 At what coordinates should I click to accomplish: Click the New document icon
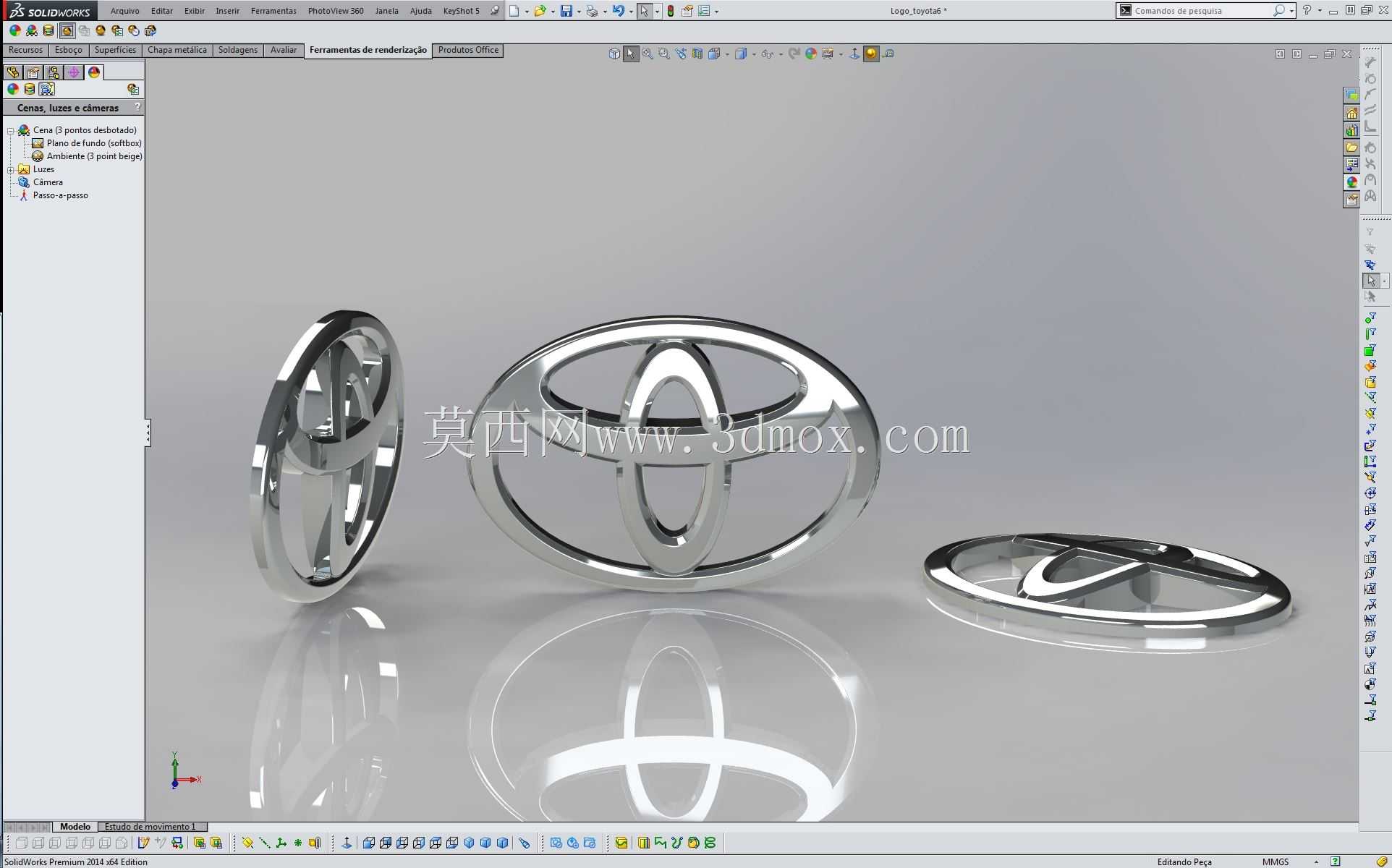point(514,11)
